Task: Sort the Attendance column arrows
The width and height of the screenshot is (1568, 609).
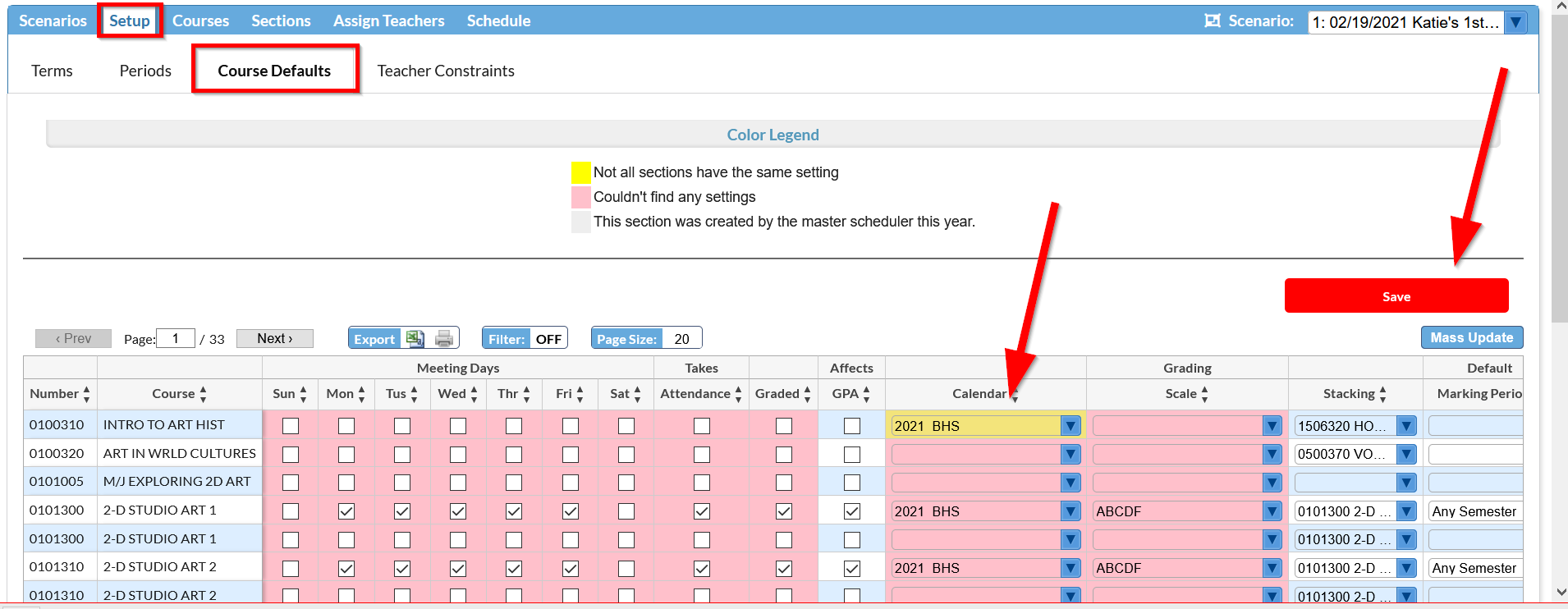Action: click(738, 394)
